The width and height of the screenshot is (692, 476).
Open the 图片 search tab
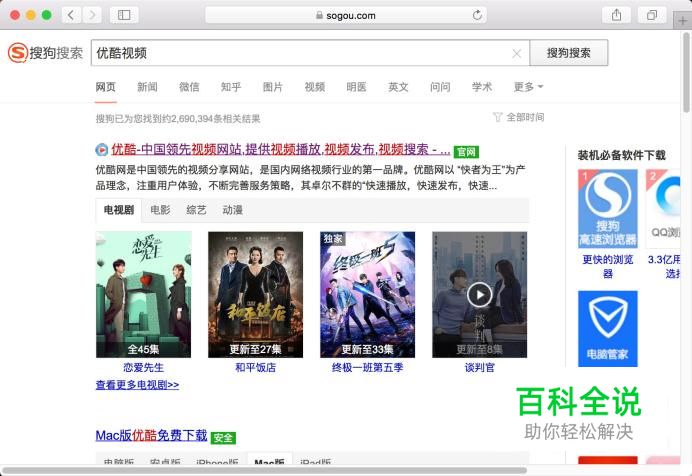pos(273,87)
